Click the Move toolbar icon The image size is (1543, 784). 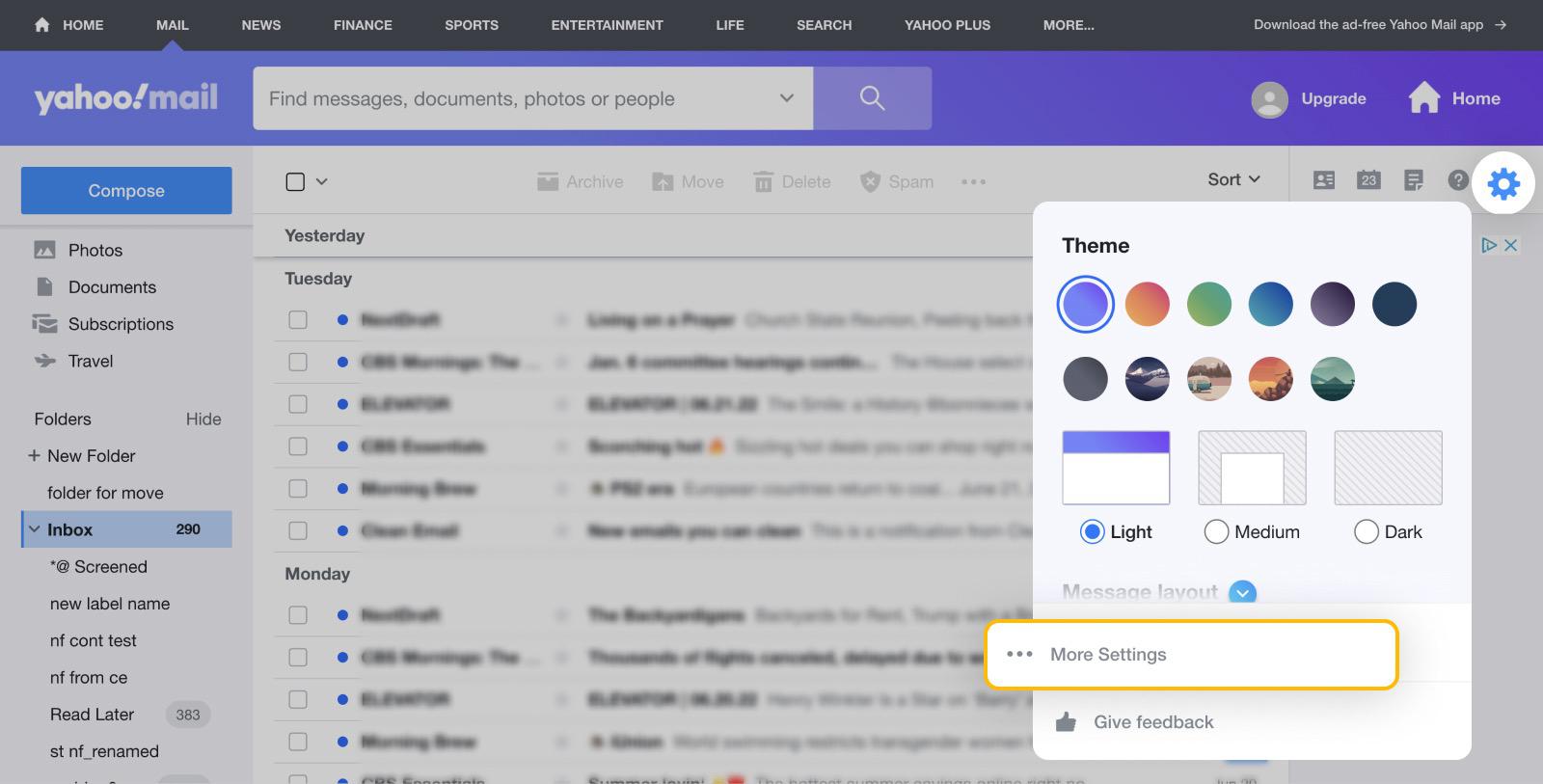(663, 181)
